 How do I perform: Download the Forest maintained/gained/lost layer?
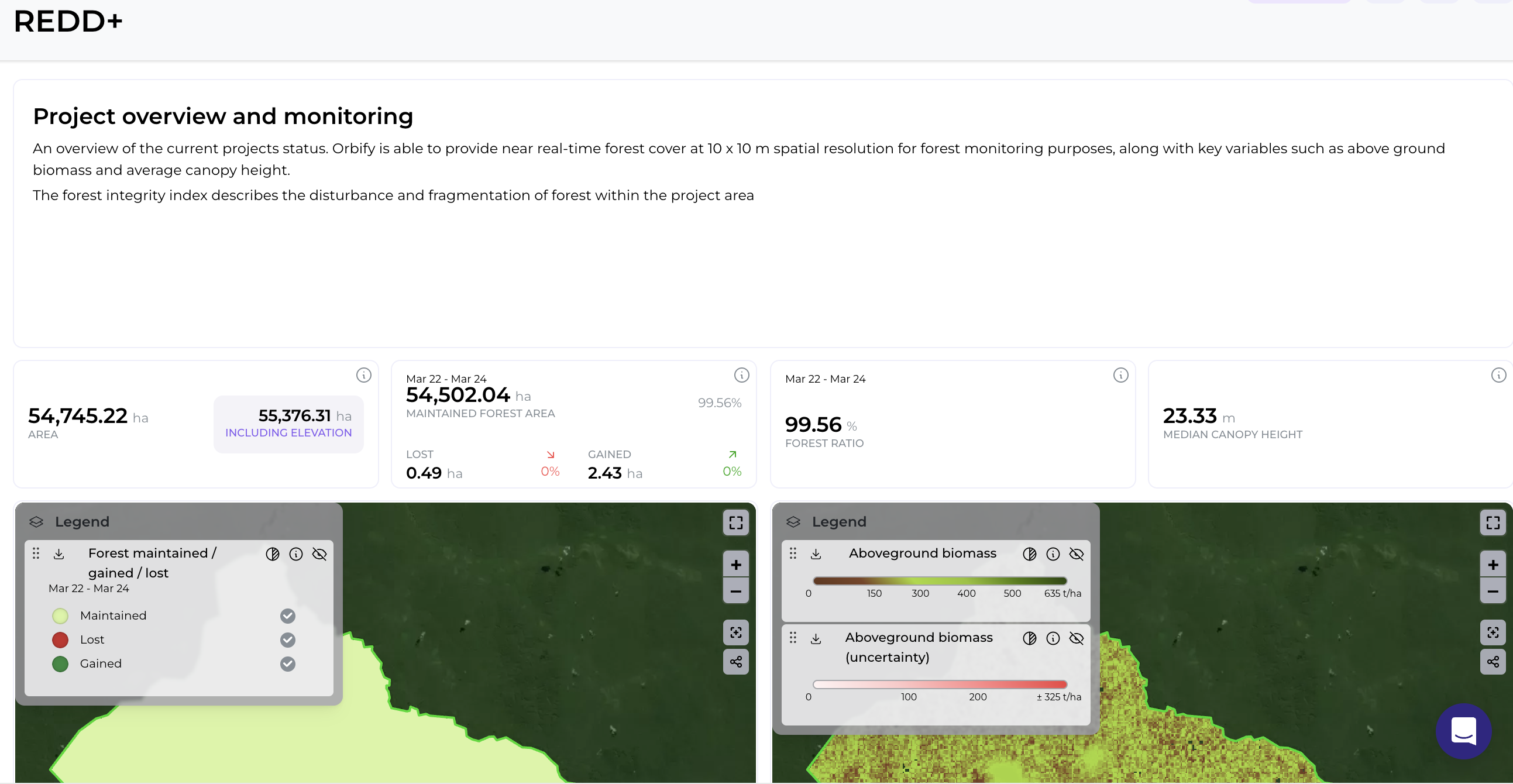click(59, 553)
